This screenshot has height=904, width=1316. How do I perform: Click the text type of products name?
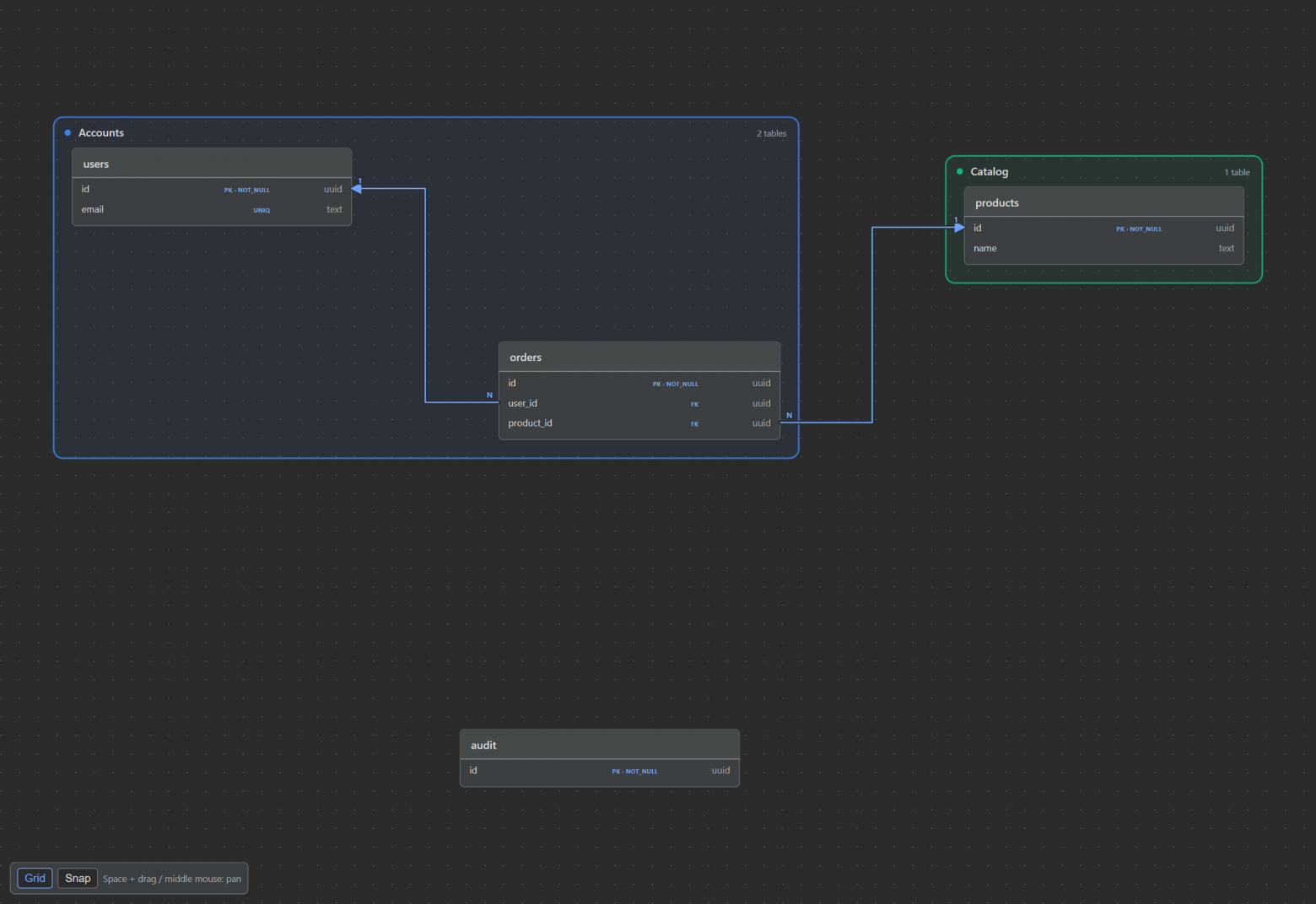click(1227, 248)
